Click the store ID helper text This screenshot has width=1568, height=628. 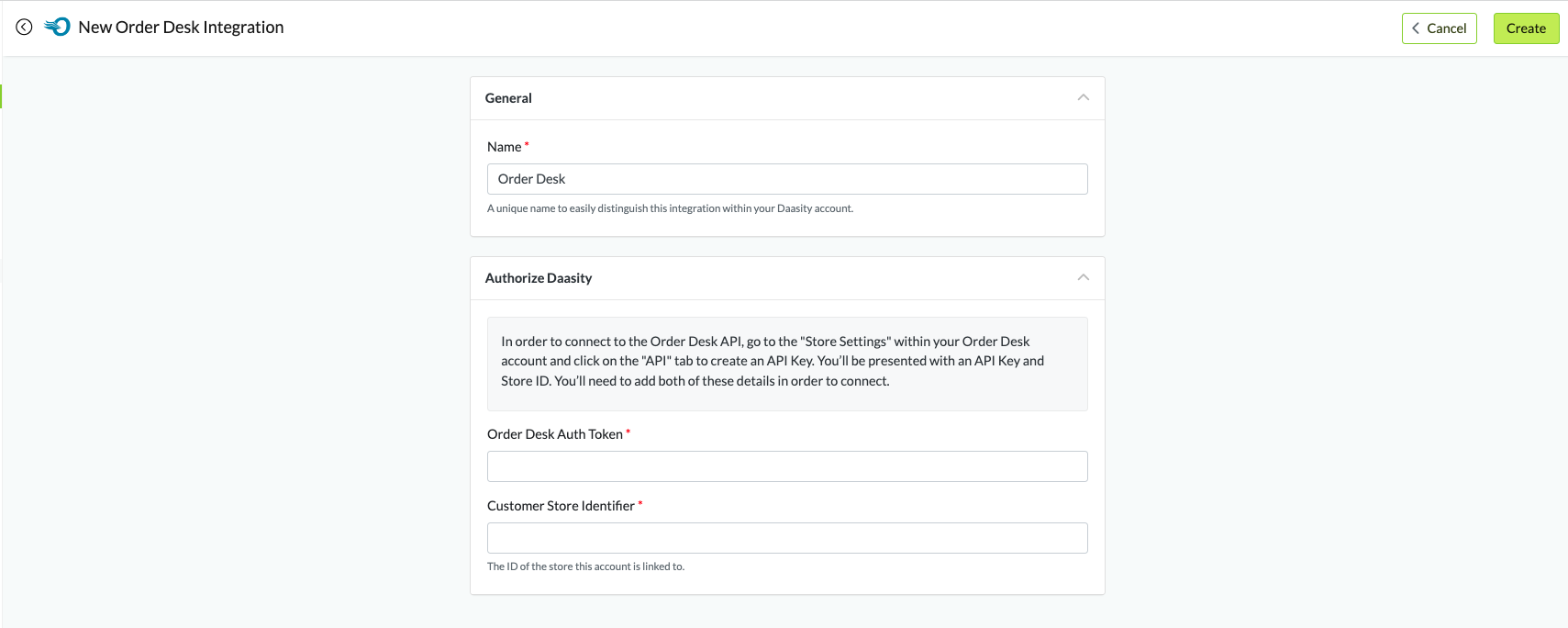pyautogui.click(x=585, y=566)
